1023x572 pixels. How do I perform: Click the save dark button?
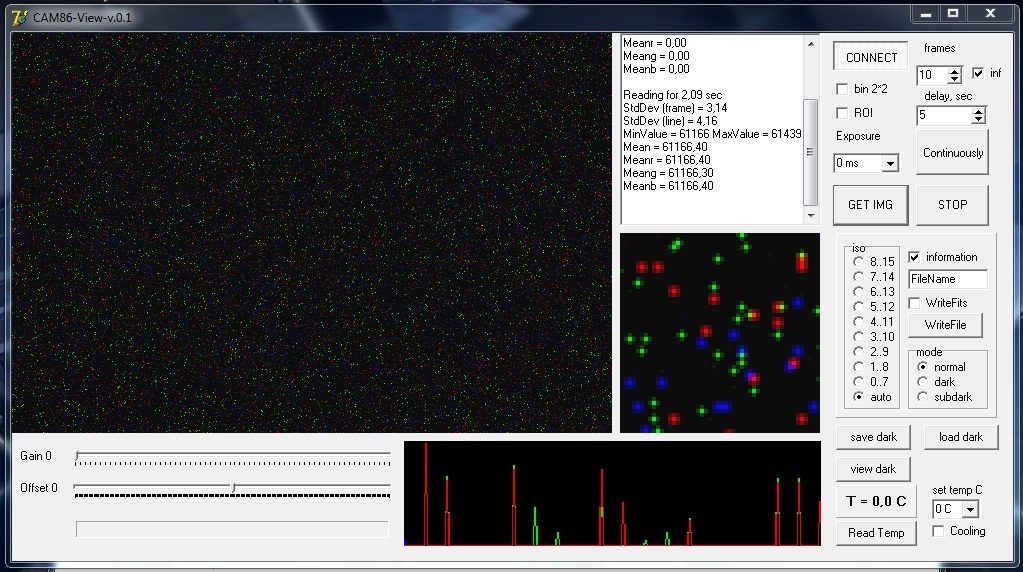click(873, 437)
